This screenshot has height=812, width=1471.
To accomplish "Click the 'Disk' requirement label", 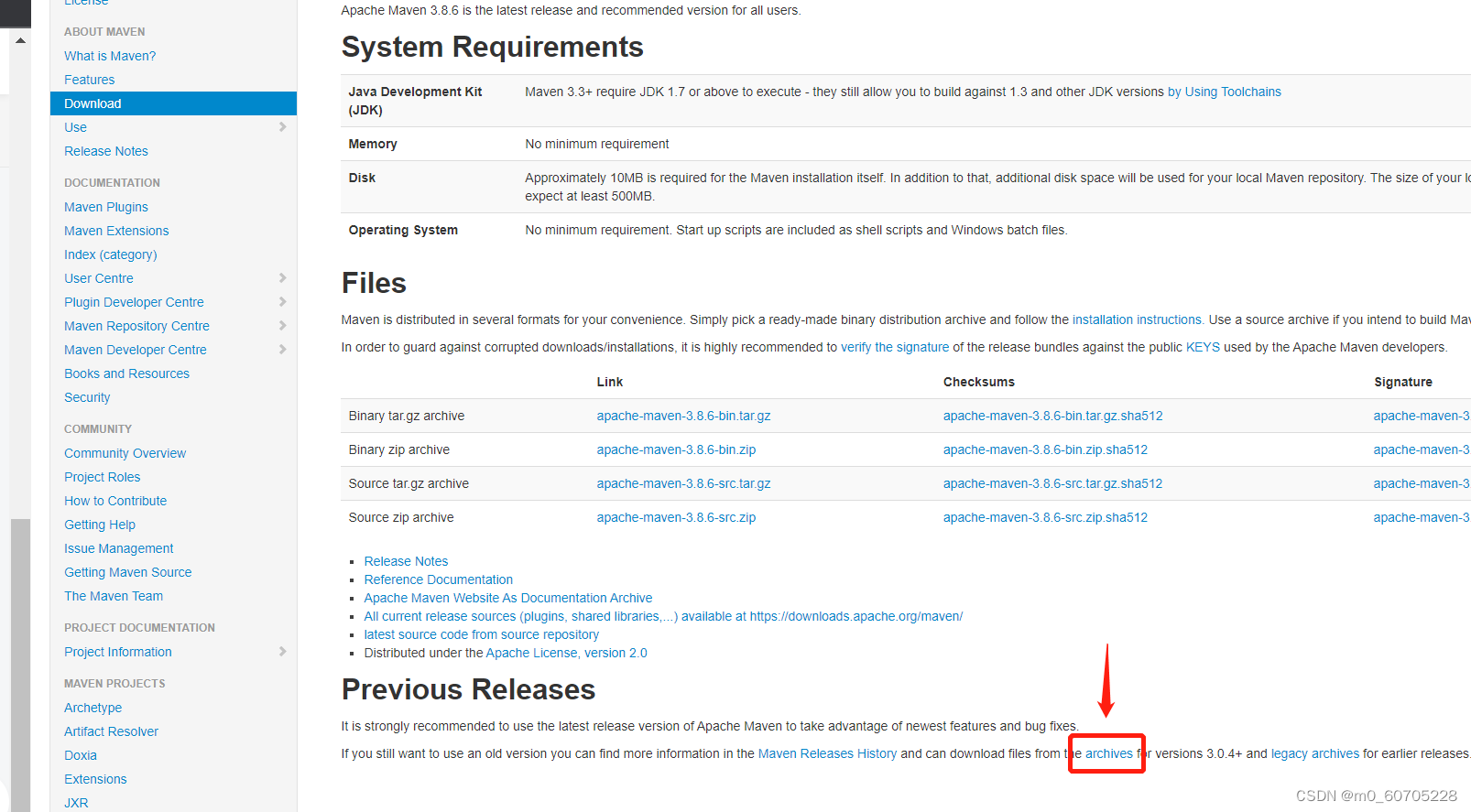I will 362,178.
